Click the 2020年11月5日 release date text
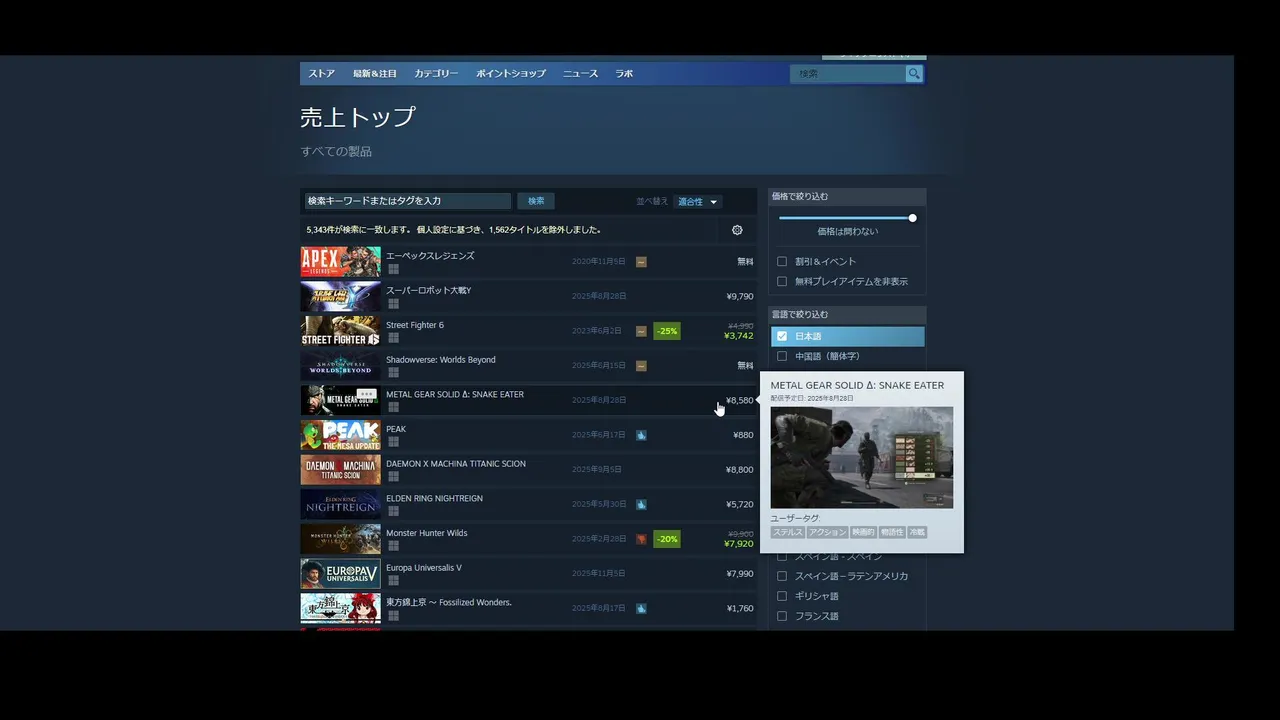Screen dimensions: 1280x720 (x=599, y=262)
